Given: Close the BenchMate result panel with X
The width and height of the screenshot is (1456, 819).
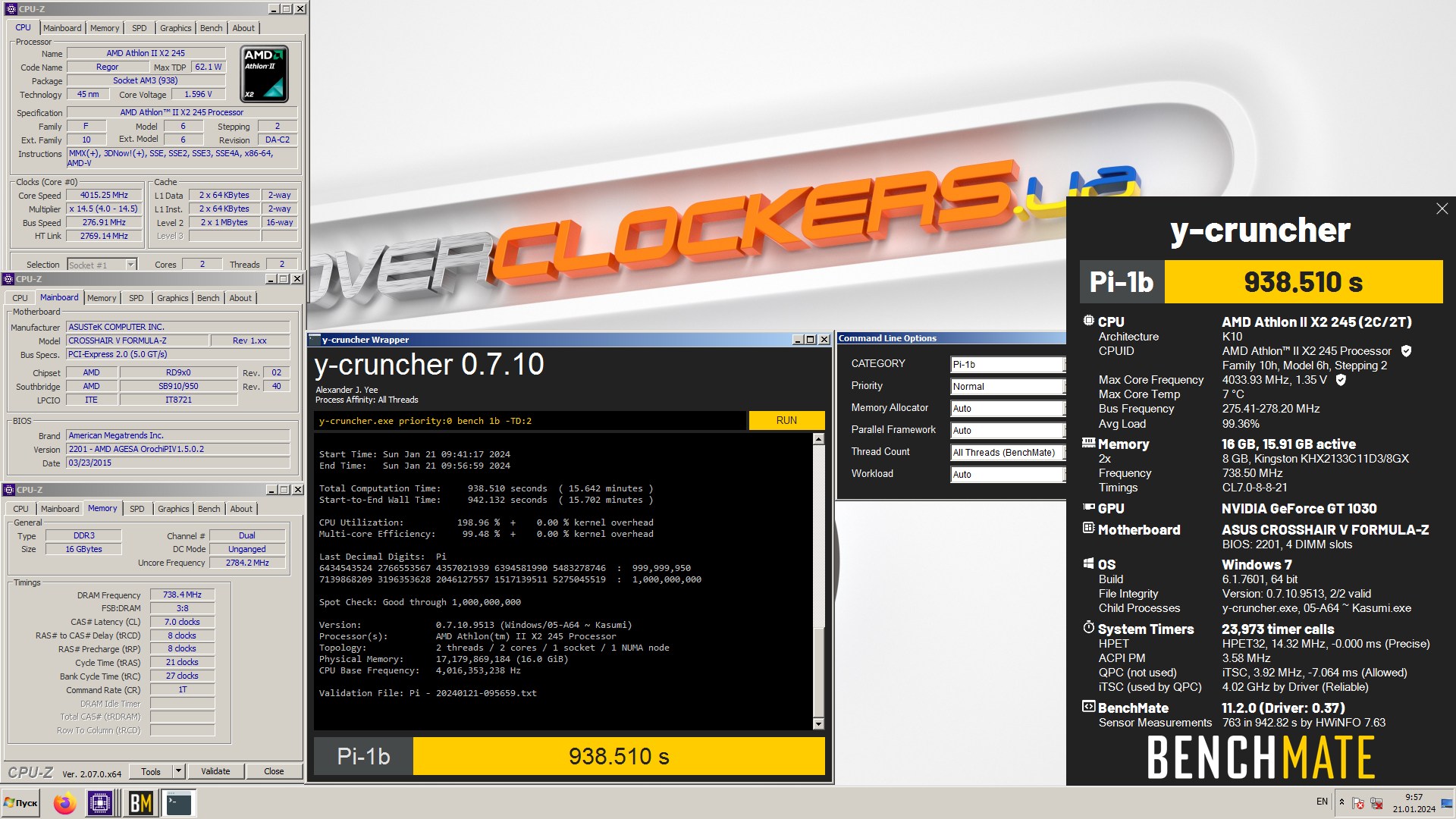Looking at the screenshot, I should point(1442,209).
